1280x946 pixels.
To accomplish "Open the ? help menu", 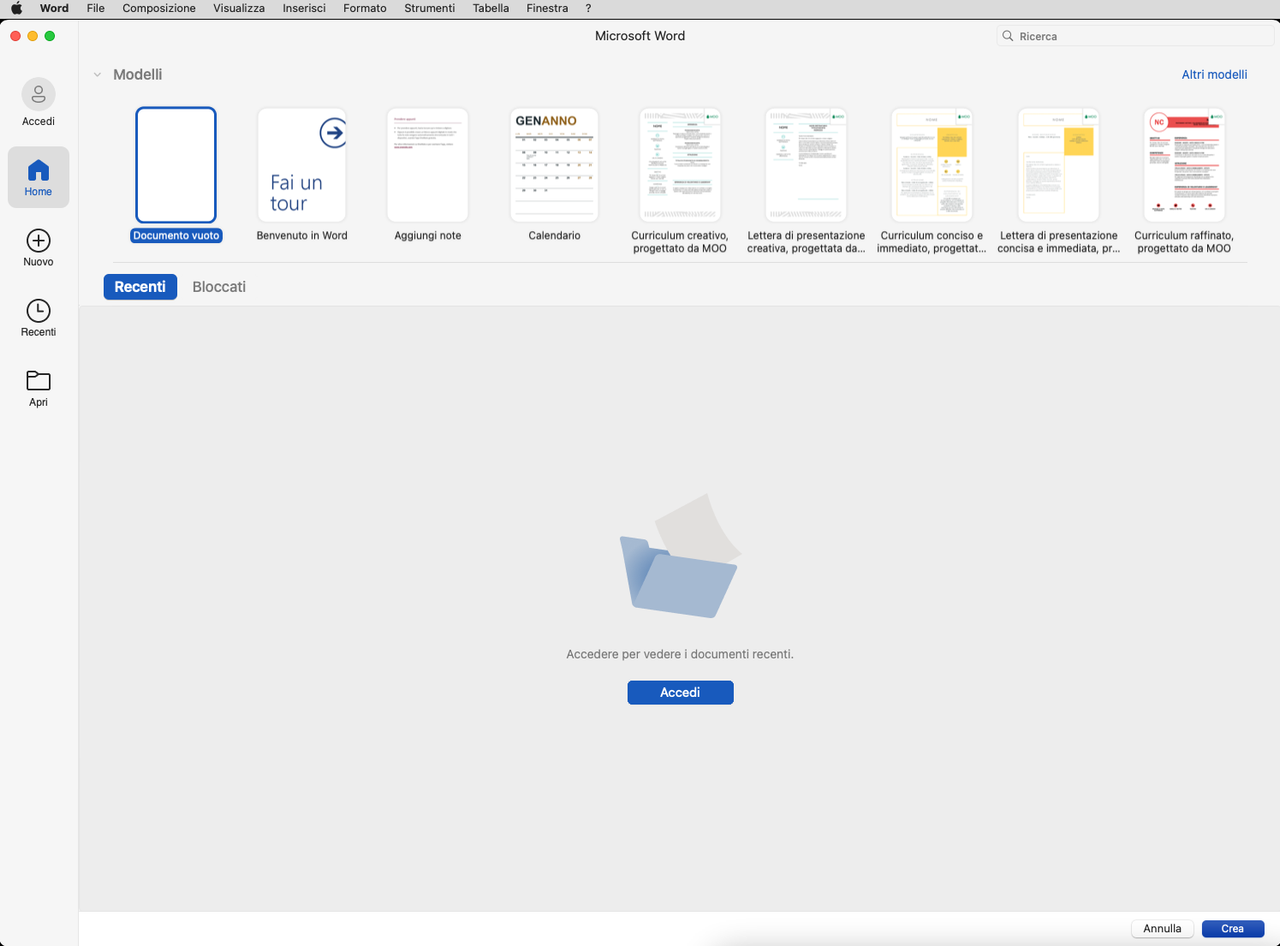I will pyautogui.click(x=588, y=8).
